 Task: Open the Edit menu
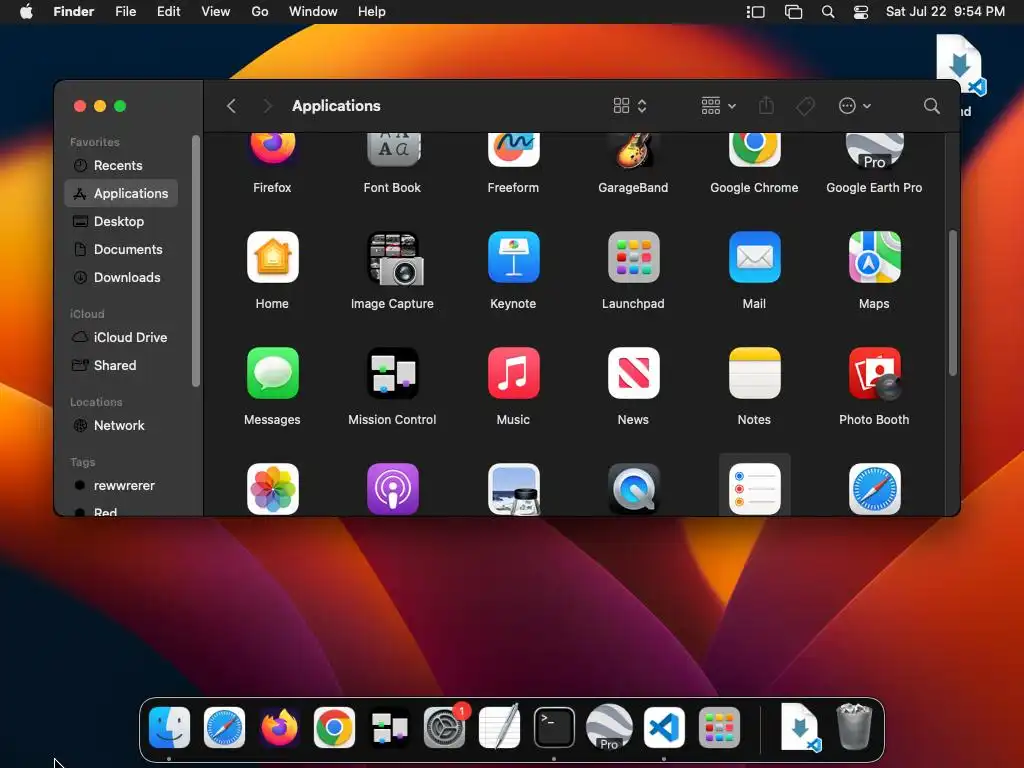(x=168, y=12)
